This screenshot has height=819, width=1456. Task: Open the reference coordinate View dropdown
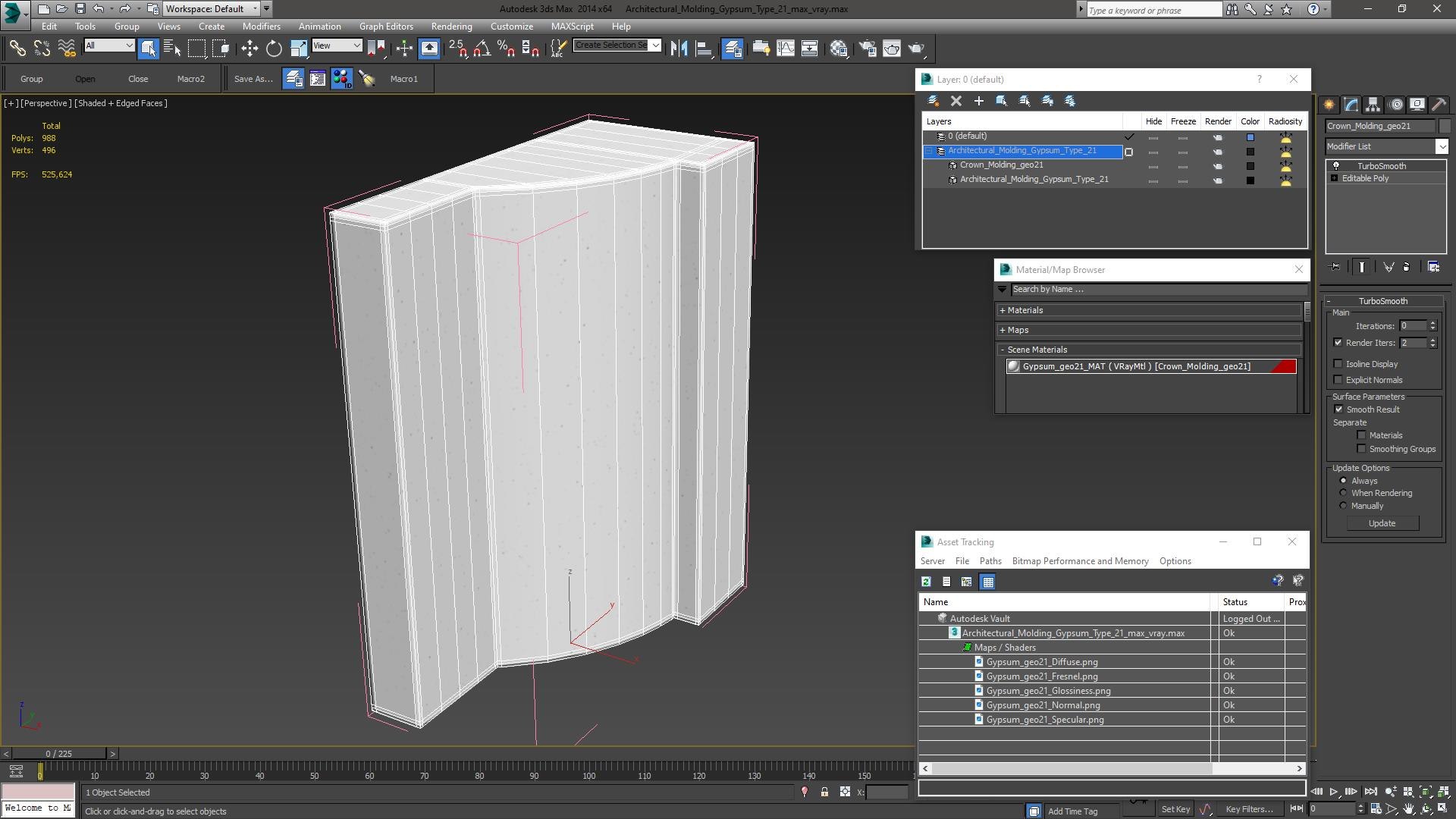[x=337, y=45]
